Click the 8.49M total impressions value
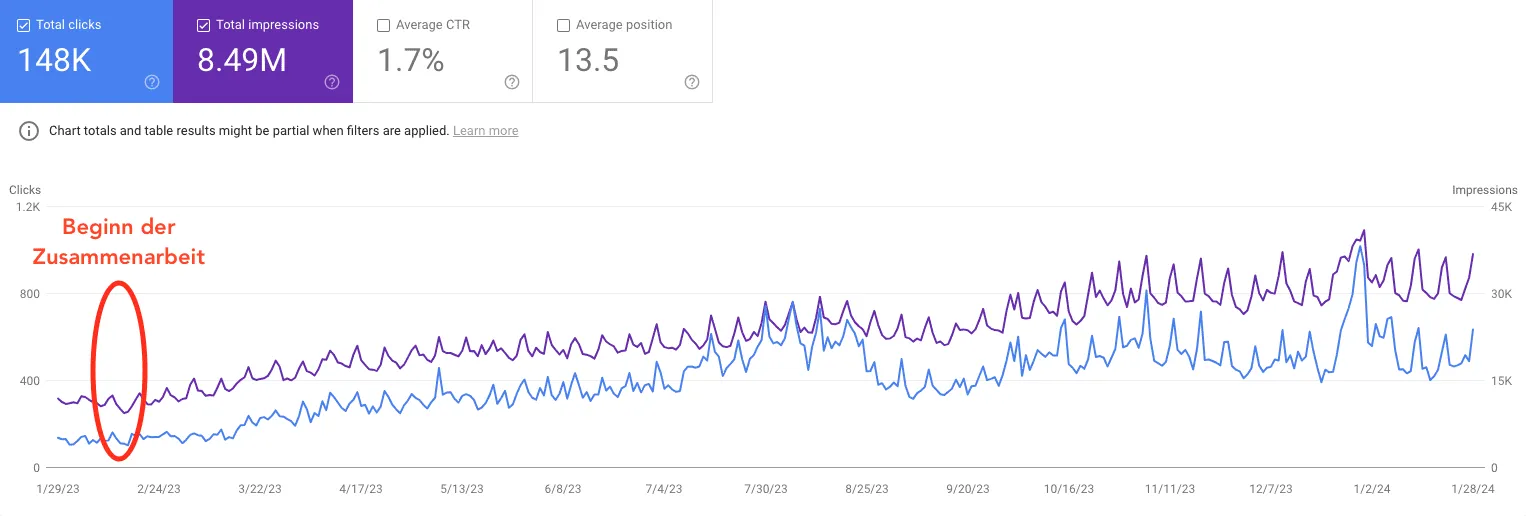Viewport: 1526px width, 516px height. click(242, 61)
